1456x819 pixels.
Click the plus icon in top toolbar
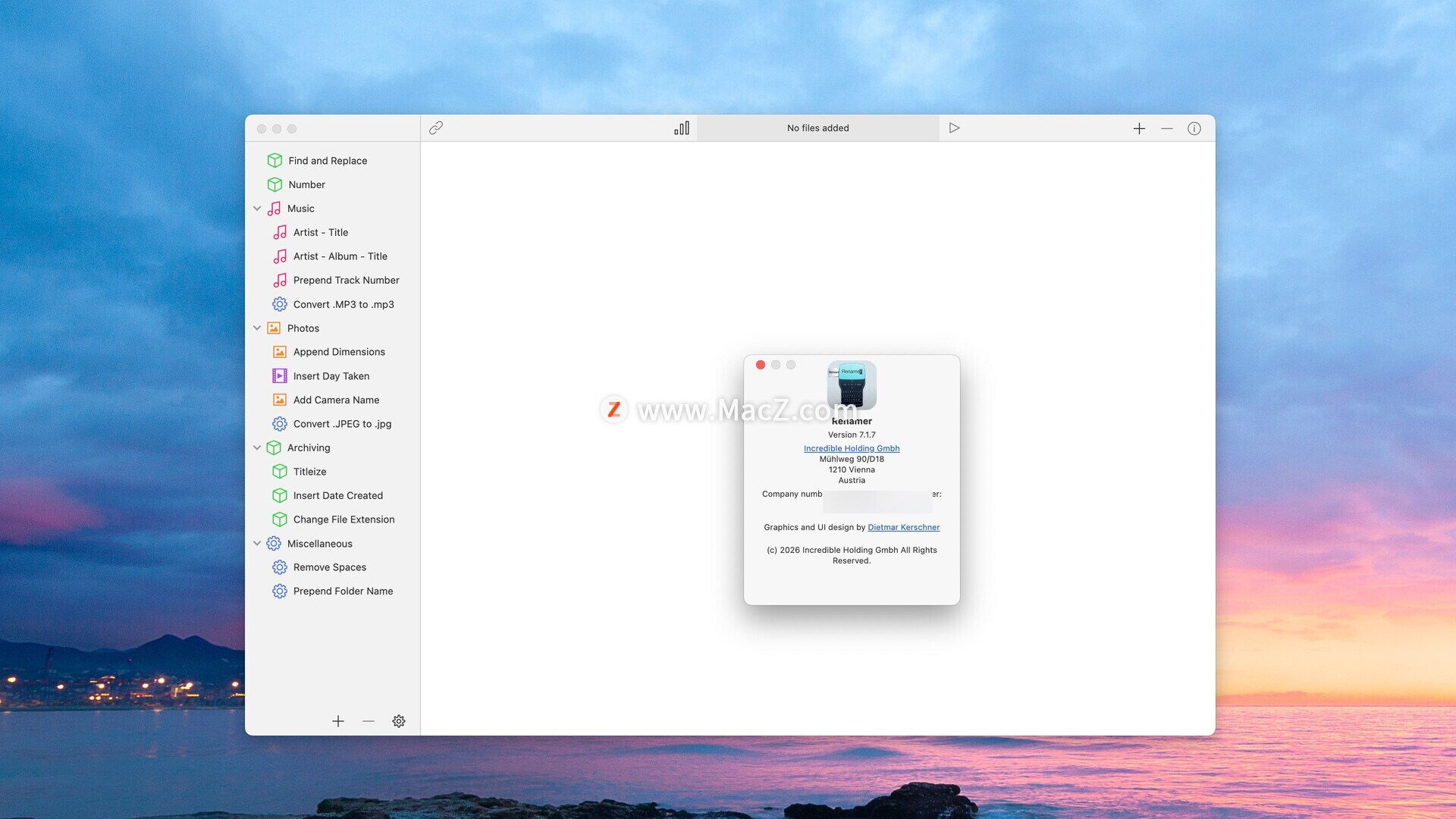(x=1139, y=129)
